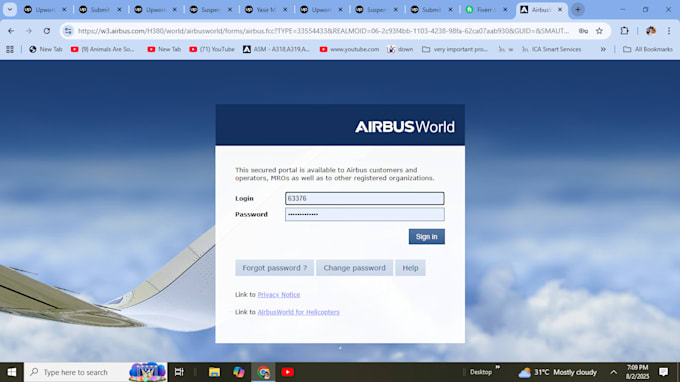Open the apps grid in bookmarks bar

(10, 49)
